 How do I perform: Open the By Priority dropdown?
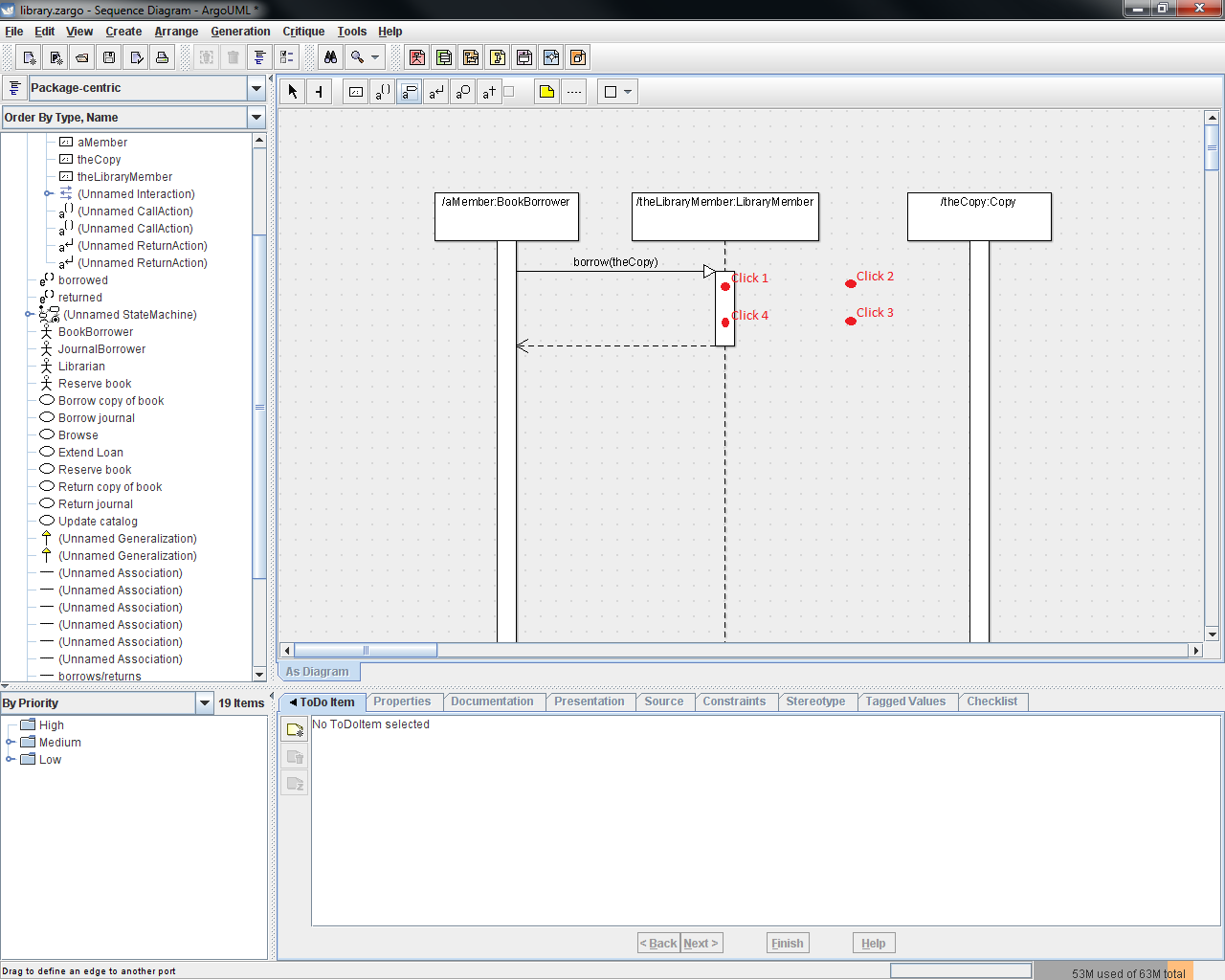[x=204, y=703]
